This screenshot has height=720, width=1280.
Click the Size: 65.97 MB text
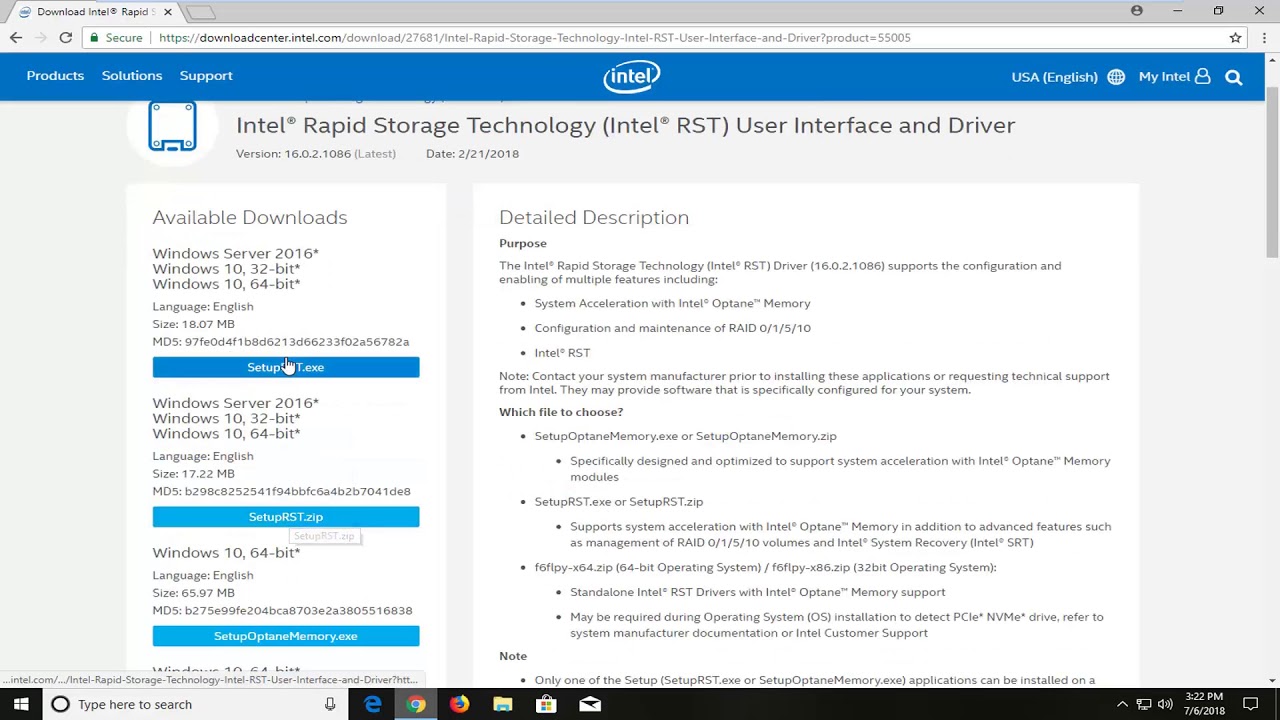(x=194, y=593)
